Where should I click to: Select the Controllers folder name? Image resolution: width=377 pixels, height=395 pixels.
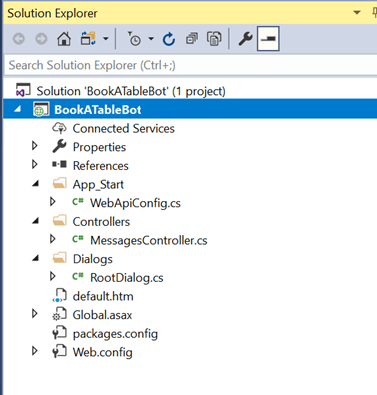[101, 222]
